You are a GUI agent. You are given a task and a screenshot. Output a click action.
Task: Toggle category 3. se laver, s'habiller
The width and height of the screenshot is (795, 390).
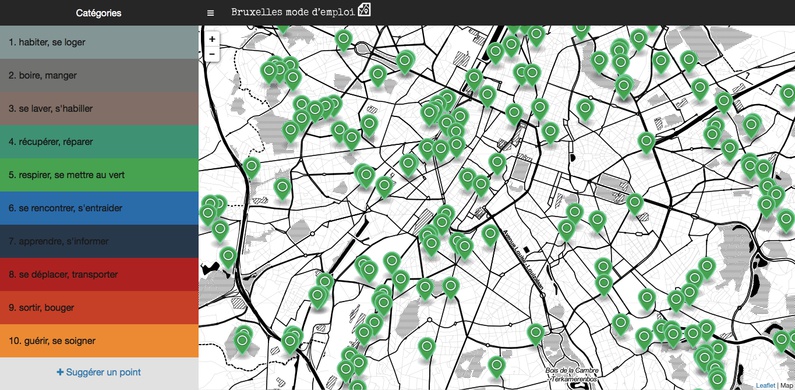coord(99,109)
